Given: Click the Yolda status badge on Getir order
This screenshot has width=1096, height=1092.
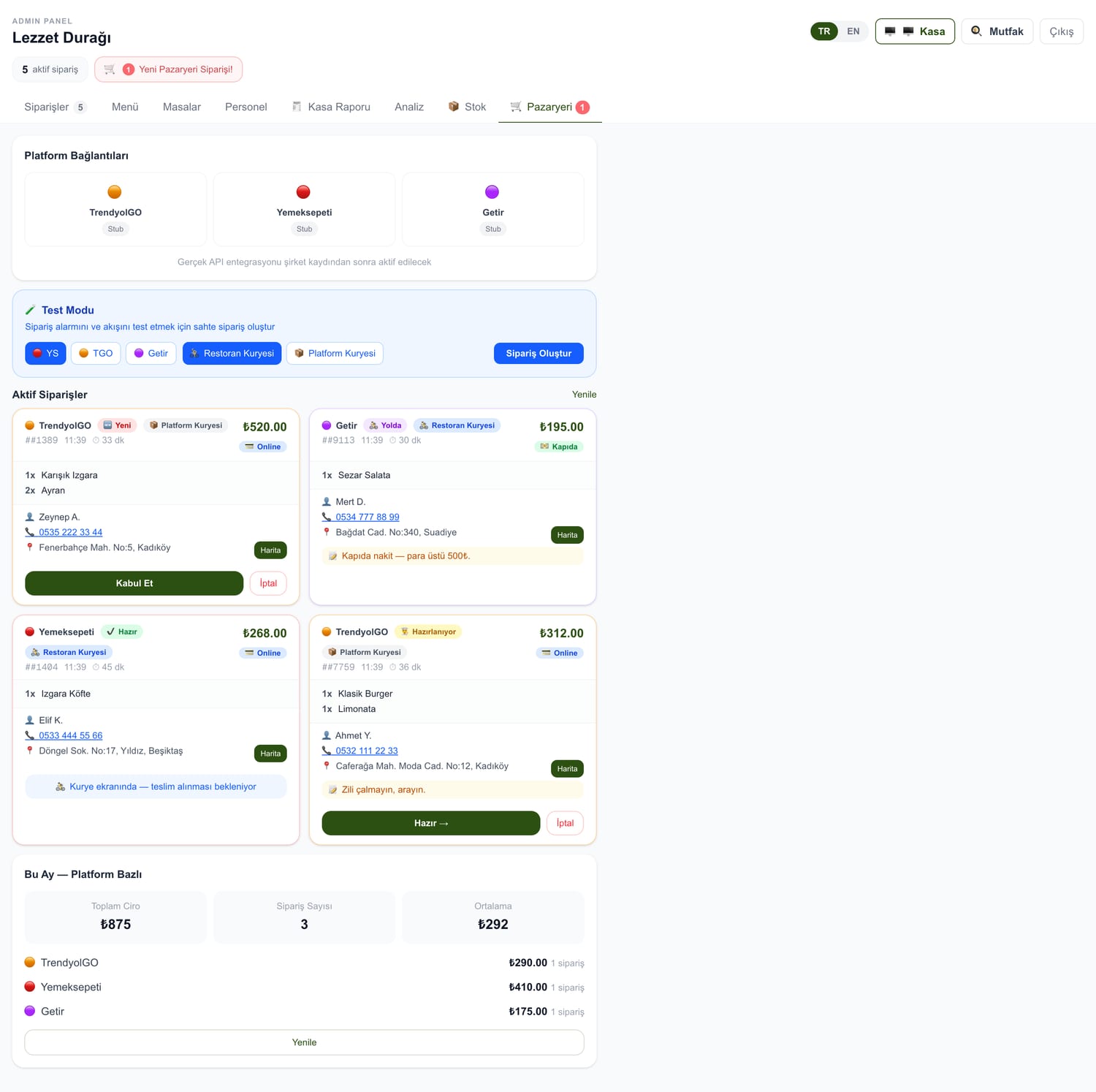Looking at the screenshot, I should (385, 425).
